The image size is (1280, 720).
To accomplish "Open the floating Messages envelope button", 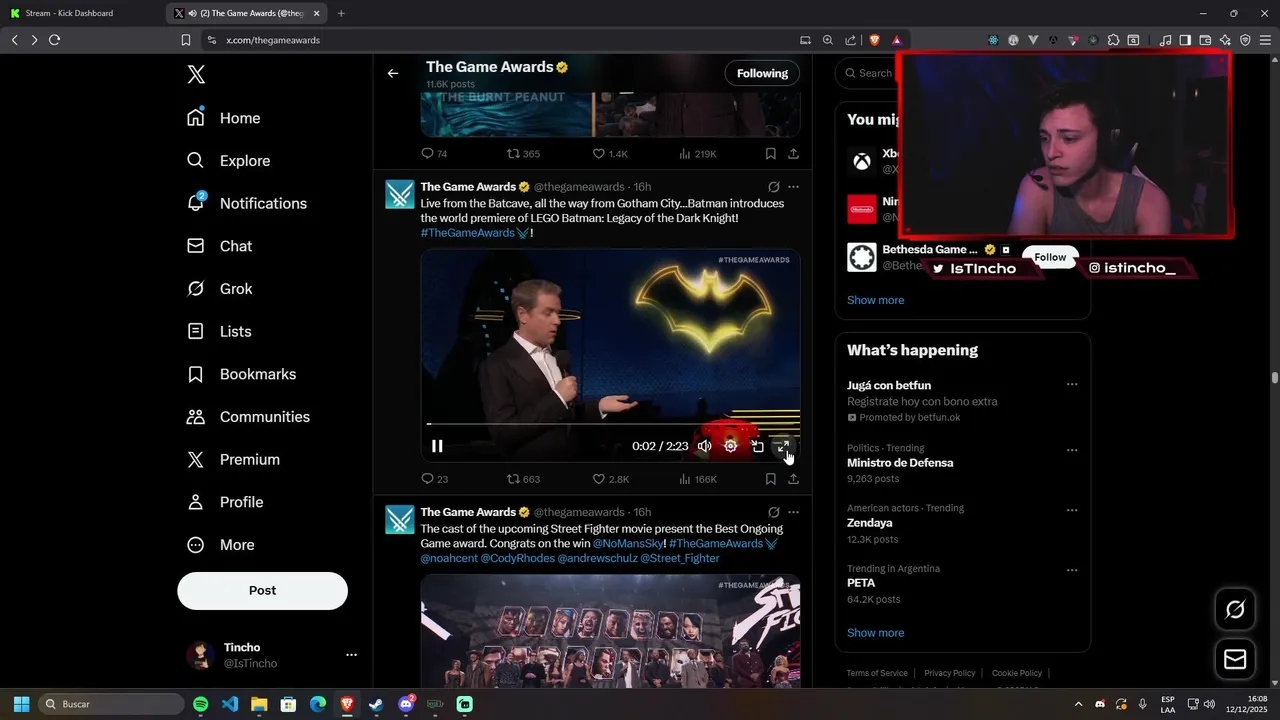I will [1235, 659].
